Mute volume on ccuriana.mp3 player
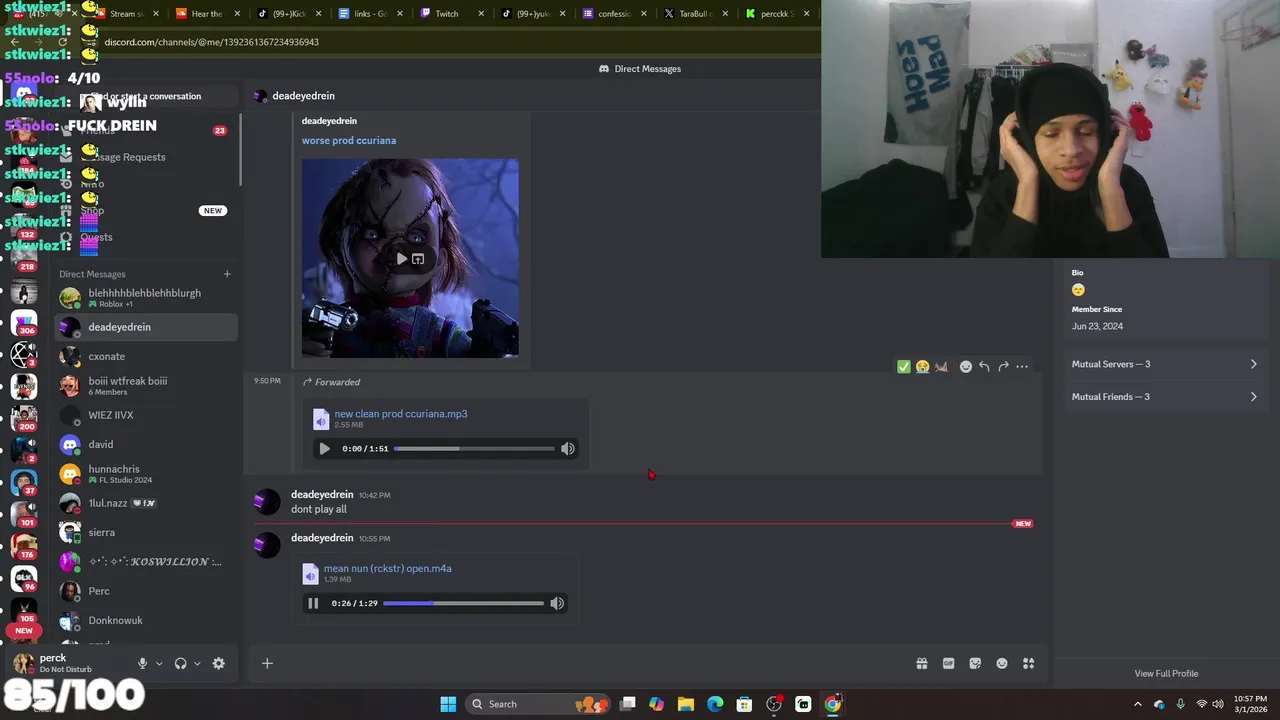Screen dimensions: 1280x720 click(x=567, y=449)
